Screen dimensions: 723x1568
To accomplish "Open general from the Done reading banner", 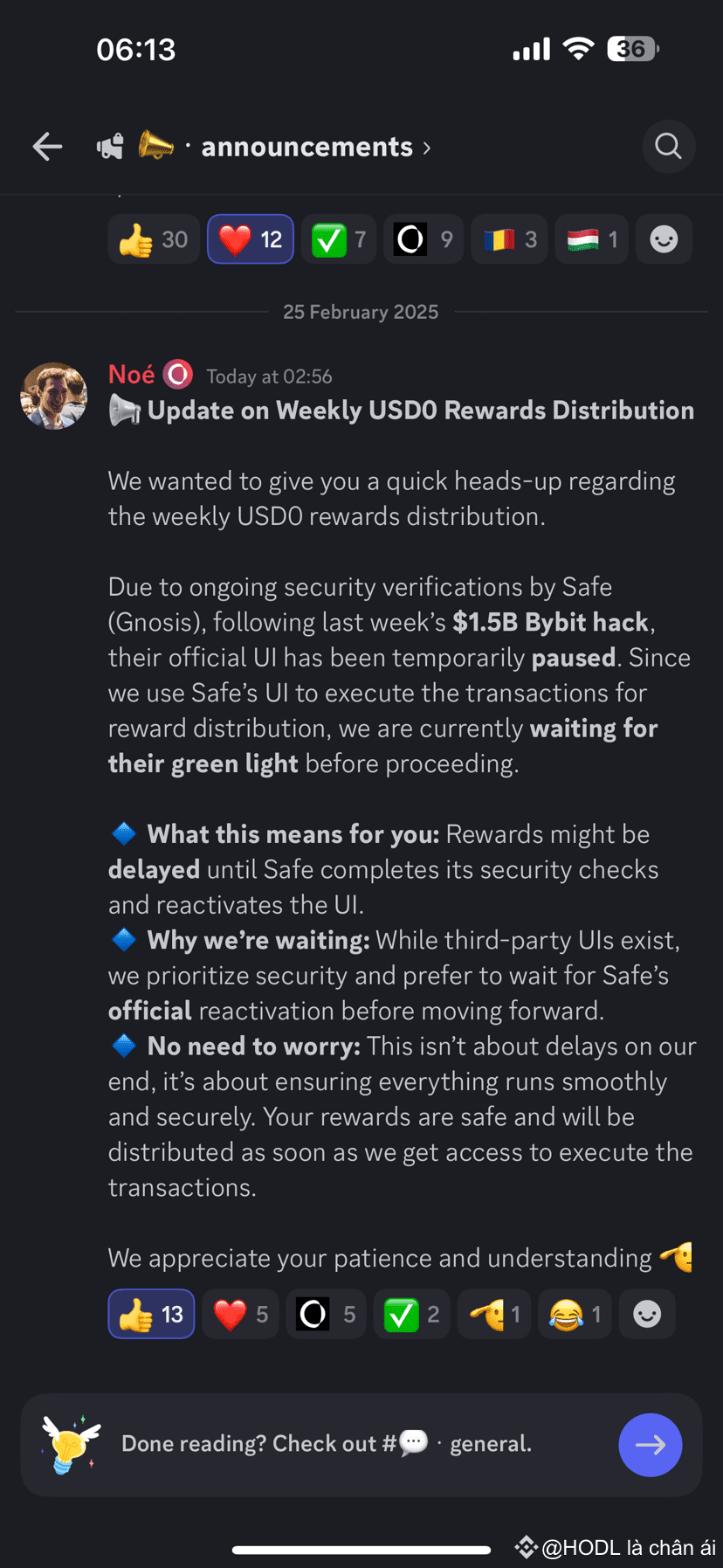I will [490, 1444].
